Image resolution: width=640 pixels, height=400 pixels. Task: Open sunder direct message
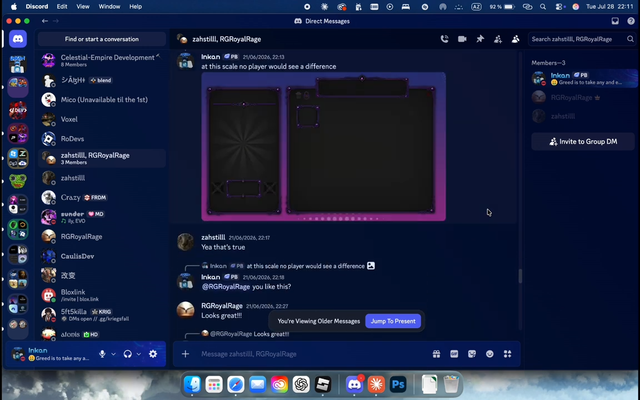102,217
